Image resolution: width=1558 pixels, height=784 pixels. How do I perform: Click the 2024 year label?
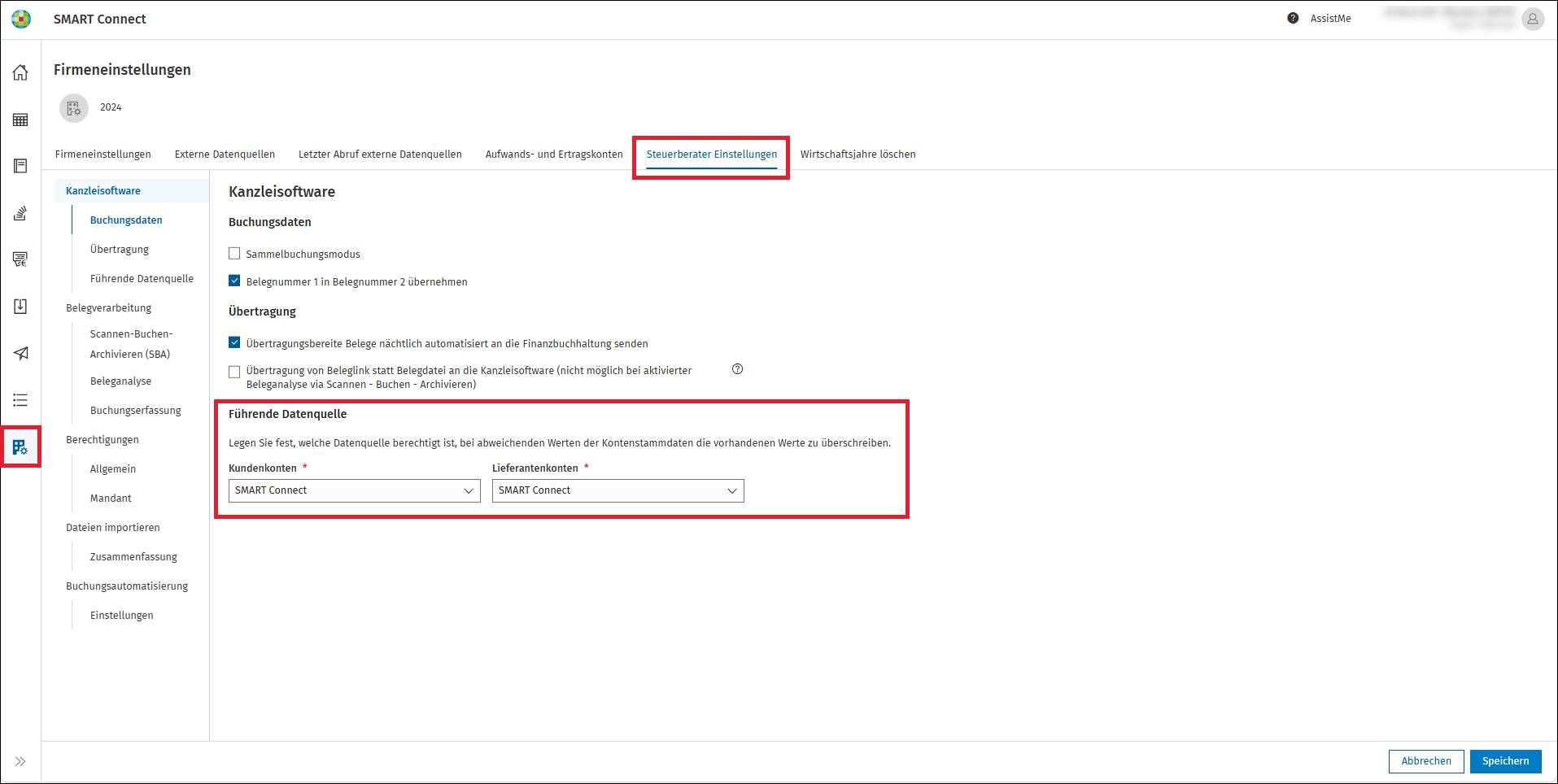[111, 107]
